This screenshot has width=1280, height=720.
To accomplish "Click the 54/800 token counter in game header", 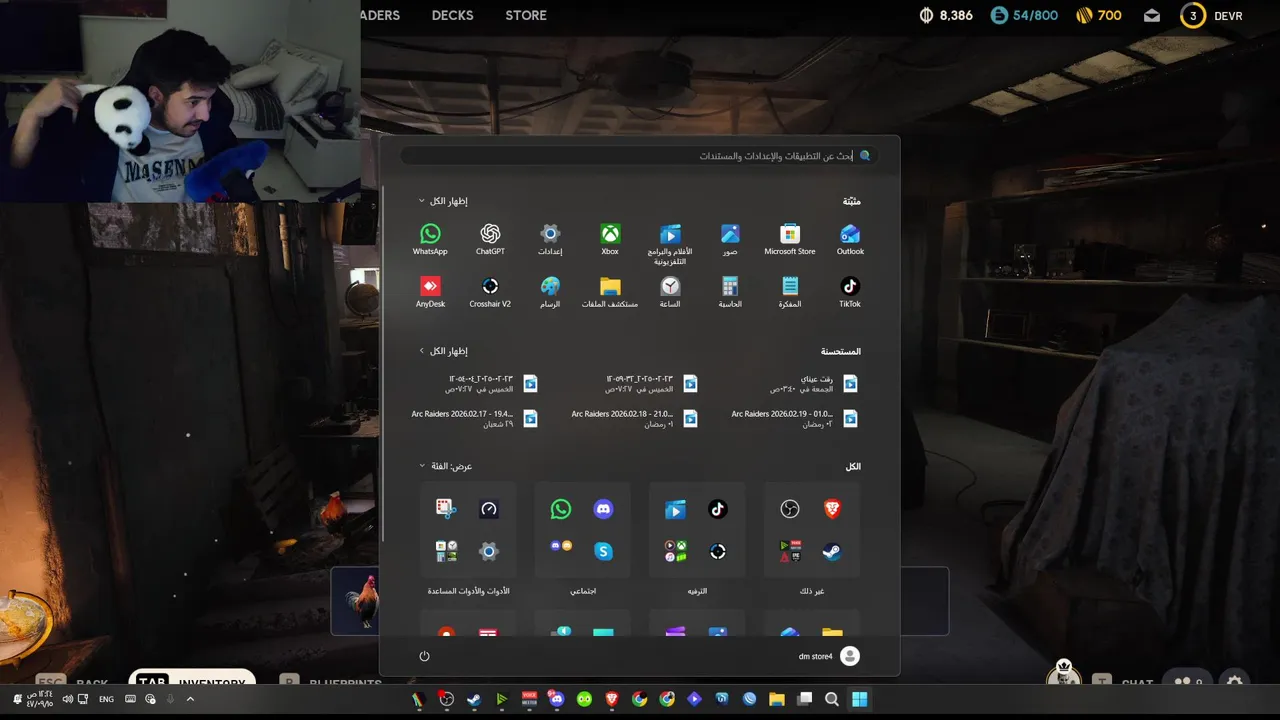I will pyautogui.click(x=1024, y=15).
